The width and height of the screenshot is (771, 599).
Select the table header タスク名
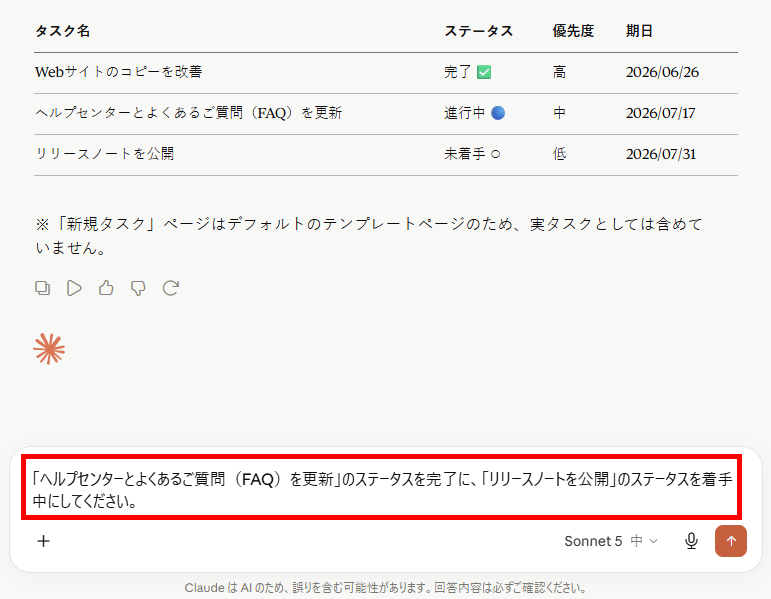click(62, 31)
